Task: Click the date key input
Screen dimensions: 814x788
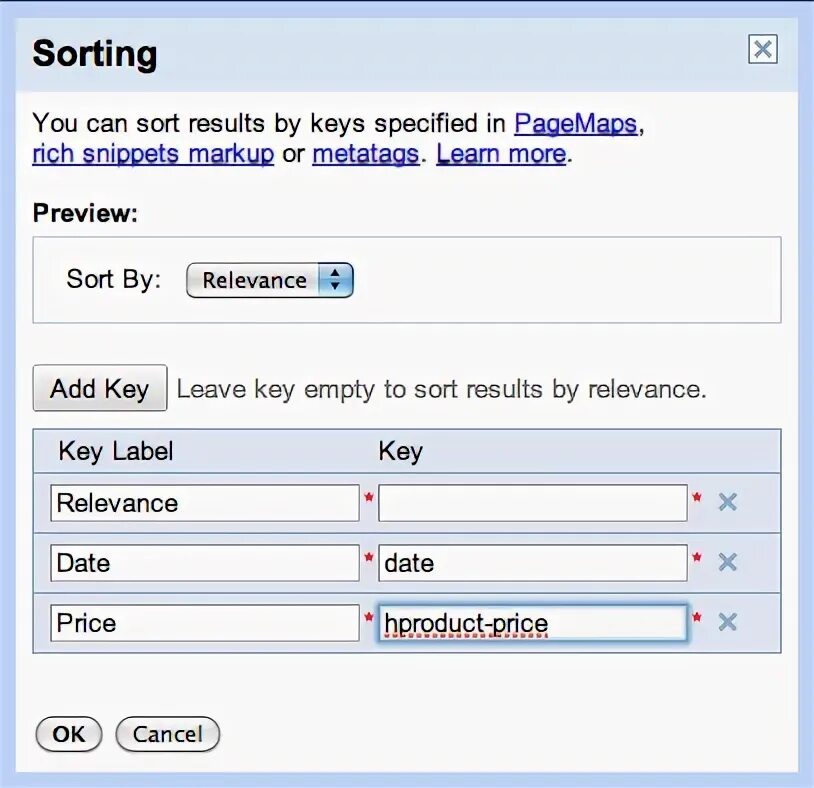Action: 533,563
